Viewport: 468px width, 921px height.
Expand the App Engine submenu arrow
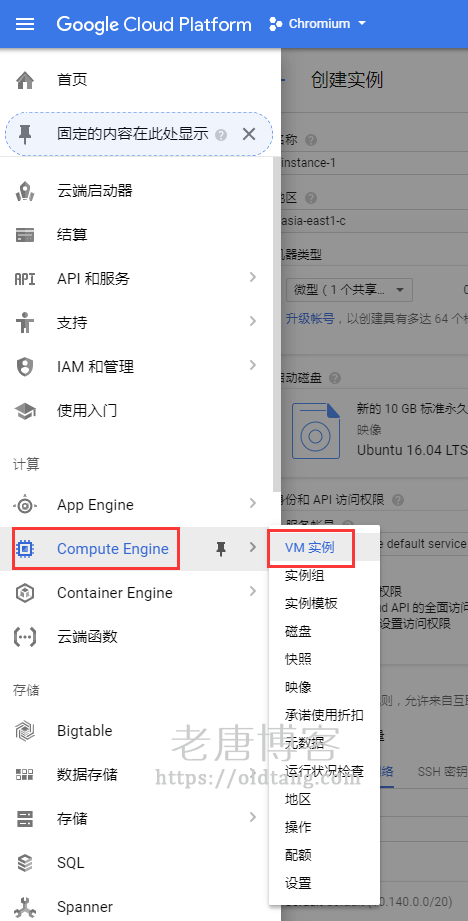tap(253, 503)
